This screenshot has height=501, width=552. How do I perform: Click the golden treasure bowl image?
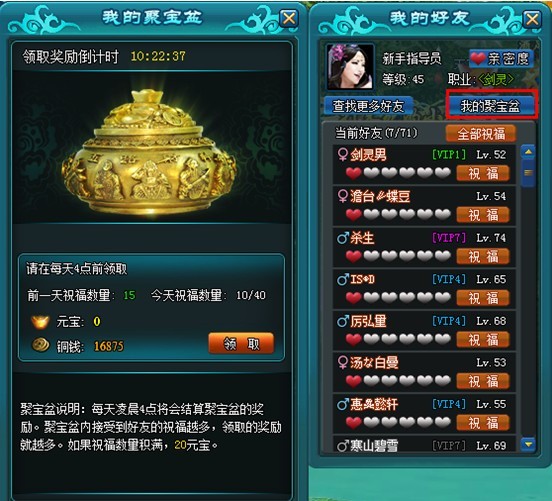pyautogui.click(x=149, y=153)
